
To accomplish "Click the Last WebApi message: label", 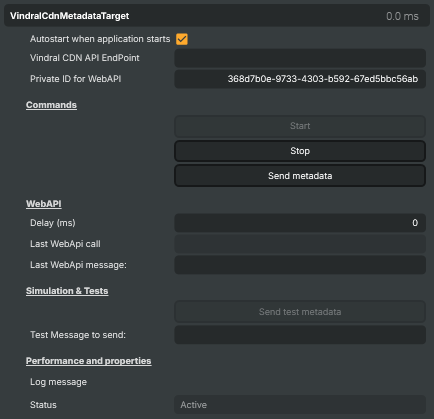I will [x=78, y=265].
